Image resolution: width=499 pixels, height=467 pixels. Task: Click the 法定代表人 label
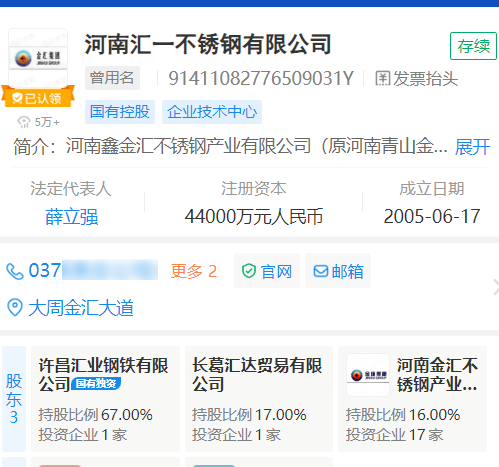[71, 189]
